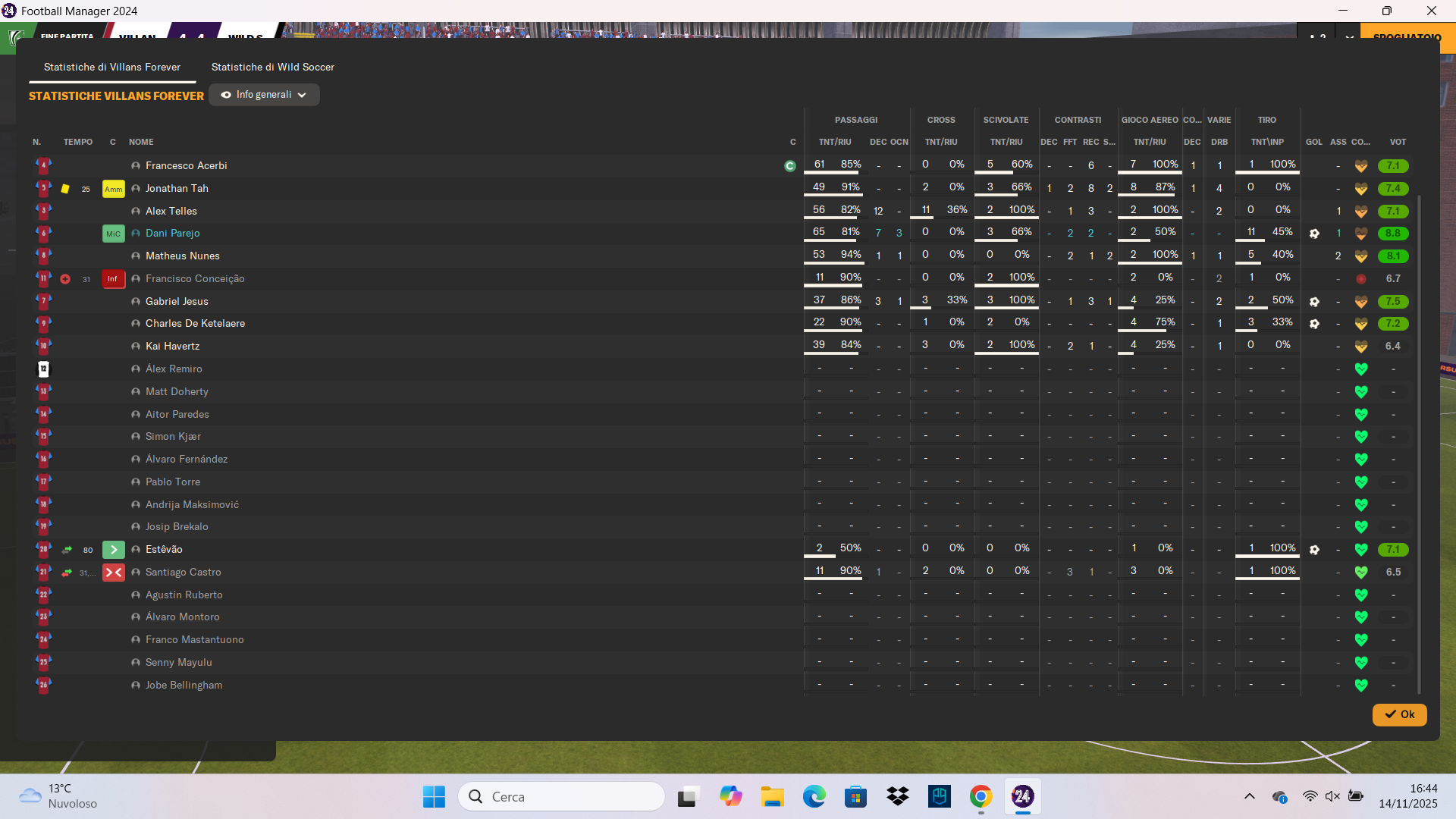Click Jonathan Tah's yellow card icon
This screenshot has width=1456, height=819.
pos(65,189)
